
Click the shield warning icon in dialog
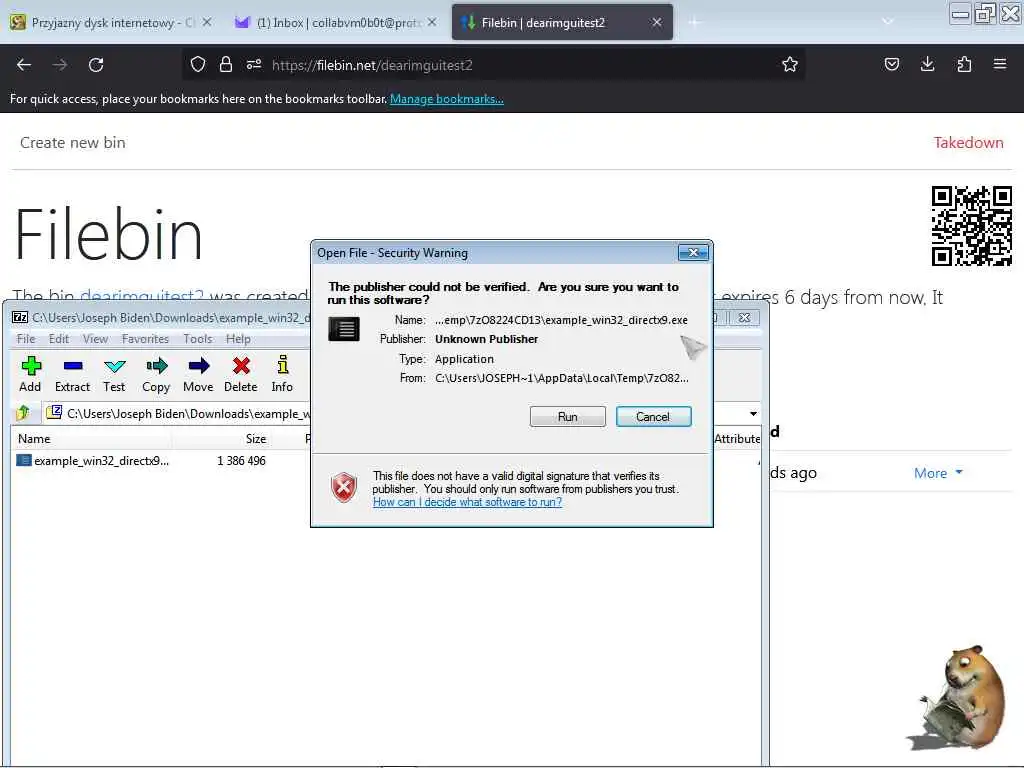[344, 488]
